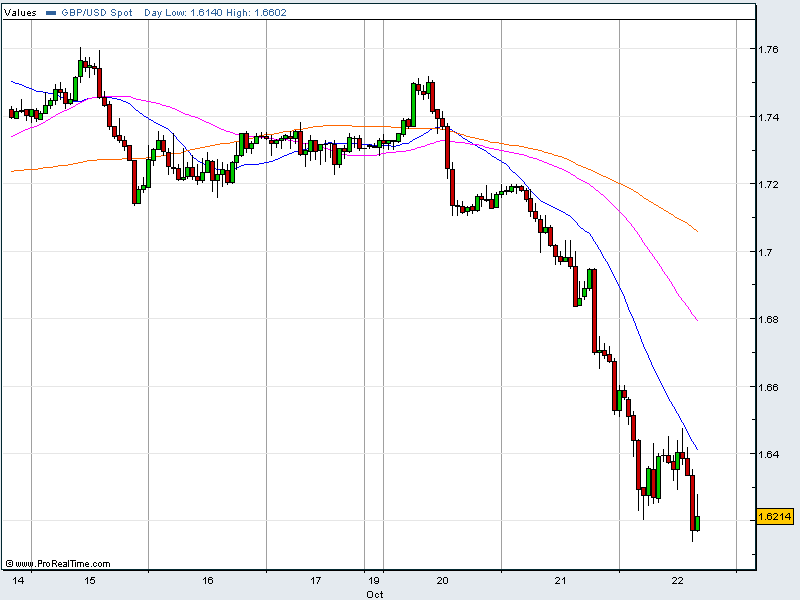Click the yellow 1.6214 current price tag
800x600 pixels.
point(775,516)
